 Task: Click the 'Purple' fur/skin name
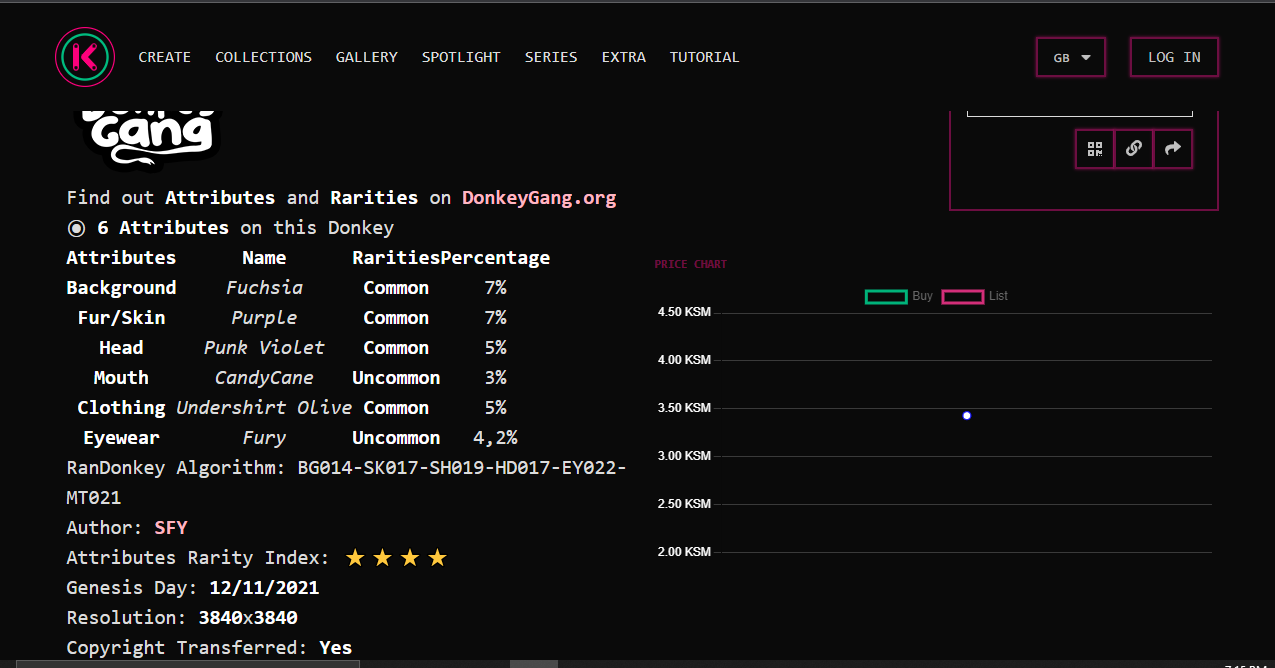[x=264, y=318]
